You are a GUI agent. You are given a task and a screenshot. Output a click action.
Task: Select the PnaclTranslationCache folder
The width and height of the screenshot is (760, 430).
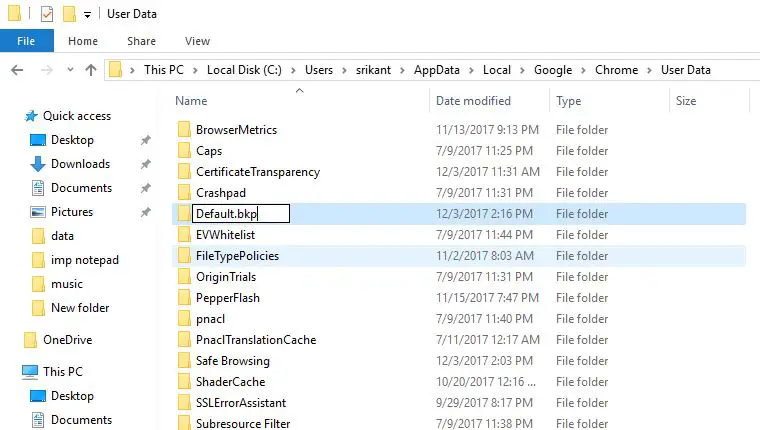[256, 340]
